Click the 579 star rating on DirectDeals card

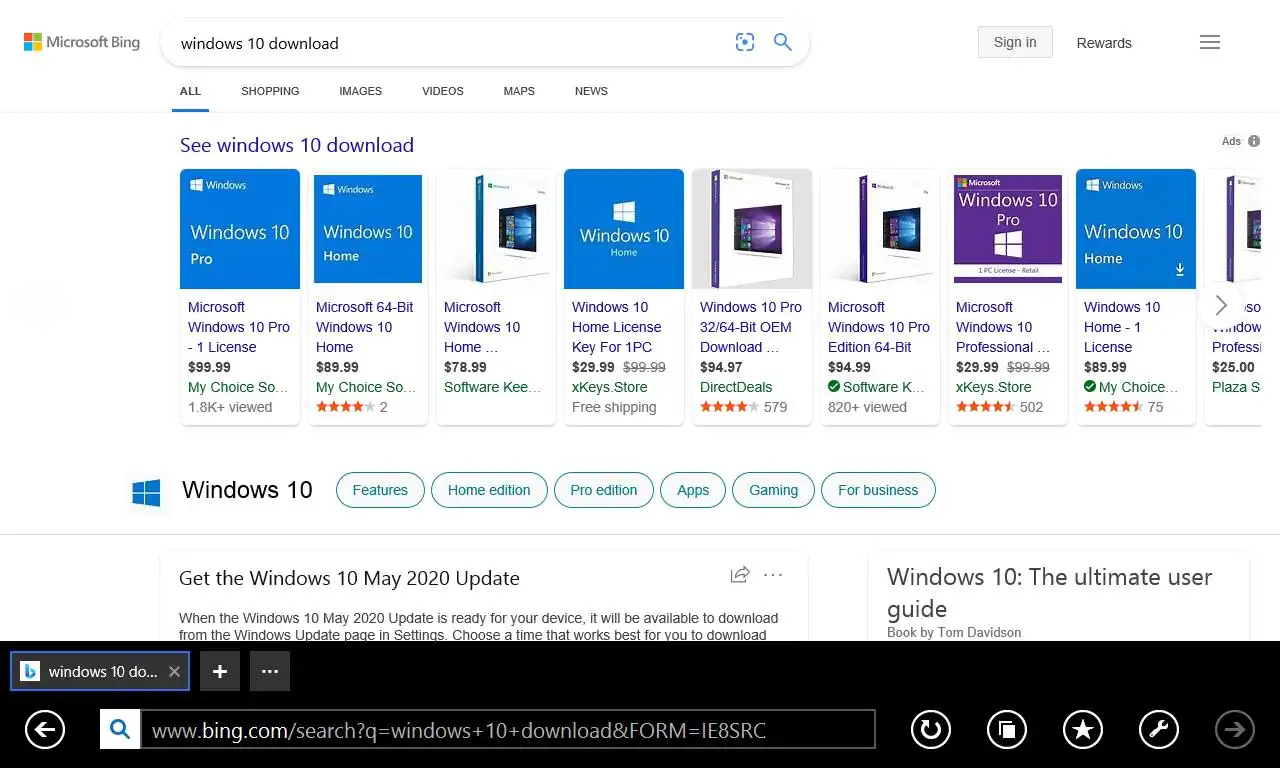[x=744, y=407]
